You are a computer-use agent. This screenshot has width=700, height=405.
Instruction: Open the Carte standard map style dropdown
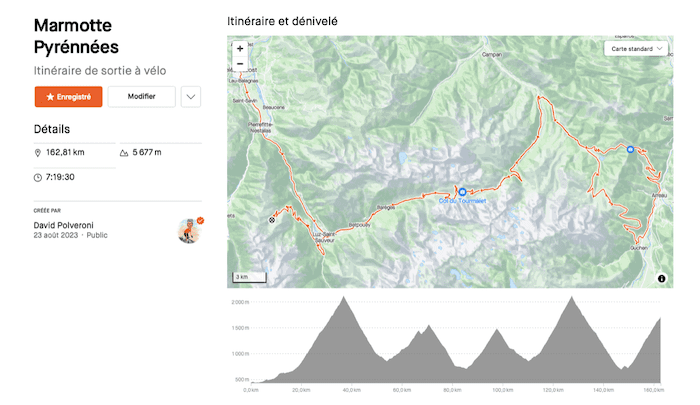[x=637, y=48]
